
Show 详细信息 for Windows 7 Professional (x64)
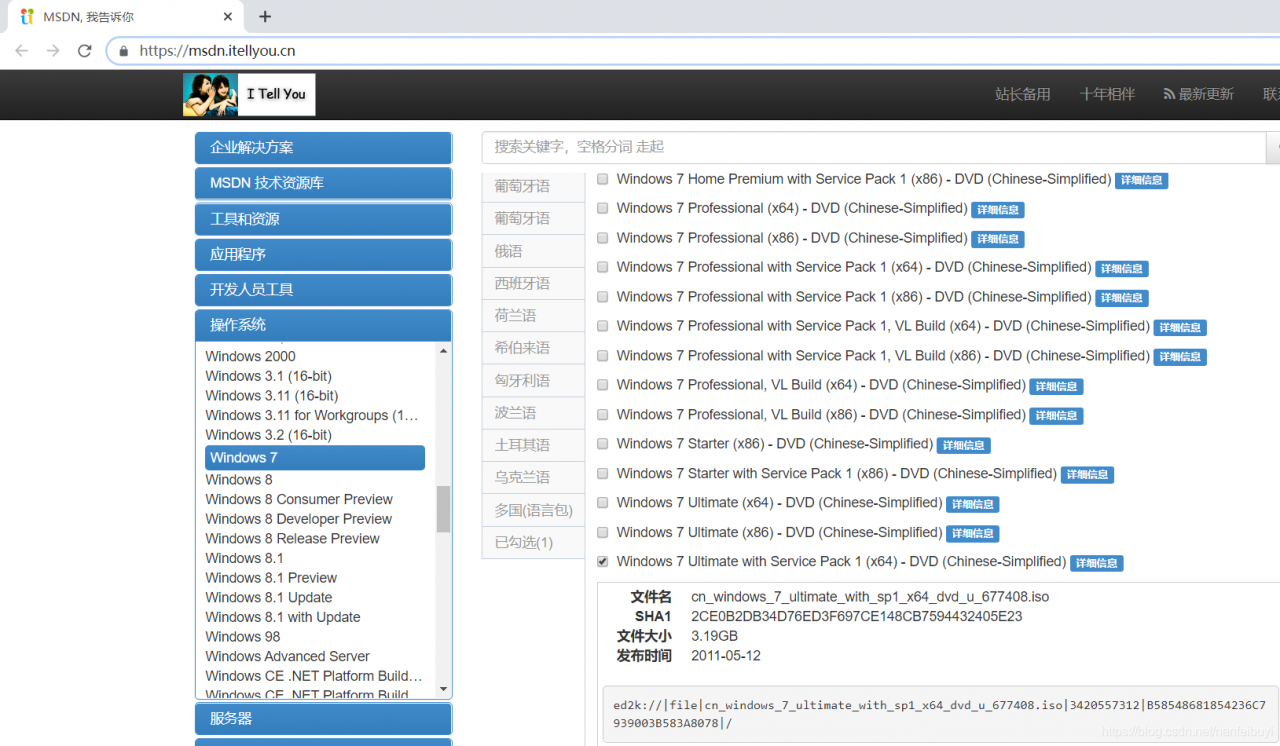click(998, 210)
